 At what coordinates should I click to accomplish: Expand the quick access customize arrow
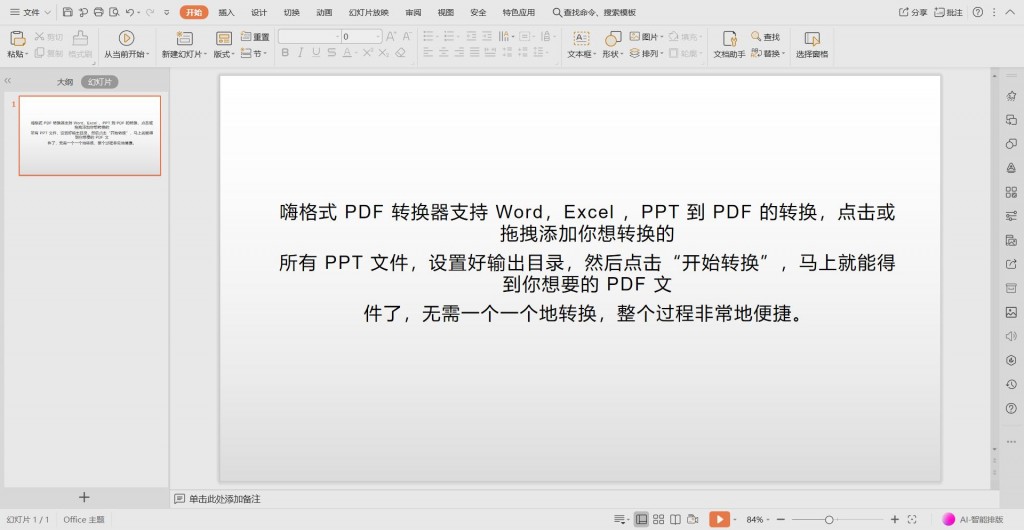[167, 12]
